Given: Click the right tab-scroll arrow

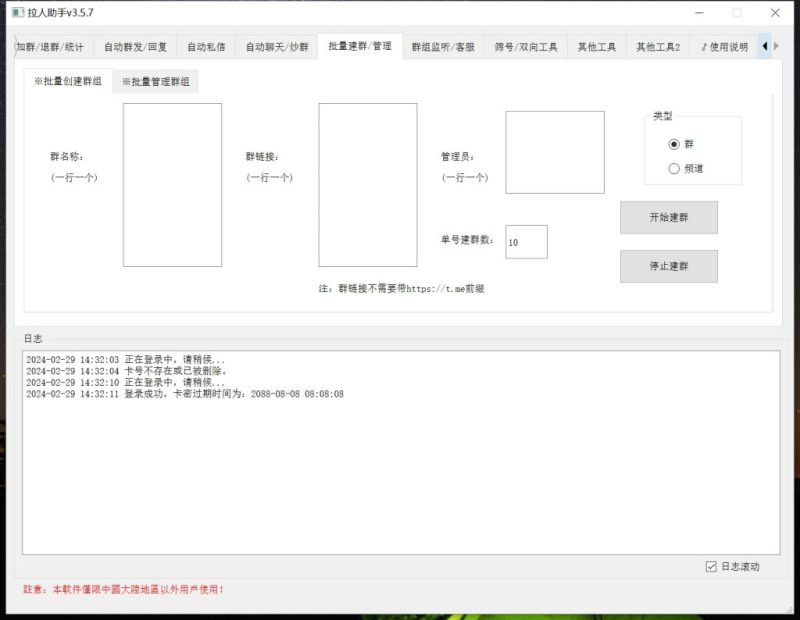Looking at the screenshot, I should point(778,45).
